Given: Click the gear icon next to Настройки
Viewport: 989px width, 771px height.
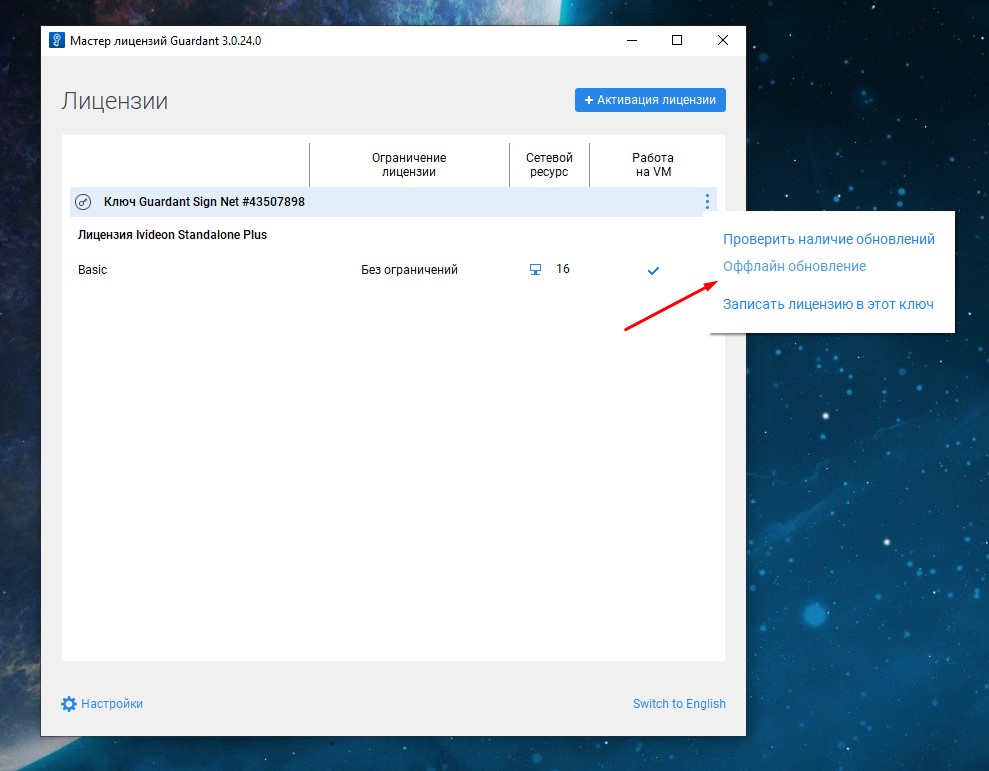Looking at the screenshot, I should click(69, 703).
